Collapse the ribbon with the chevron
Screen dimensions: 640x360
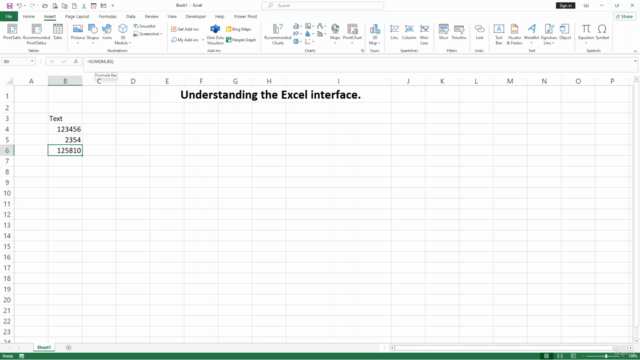tap(635, 51)
